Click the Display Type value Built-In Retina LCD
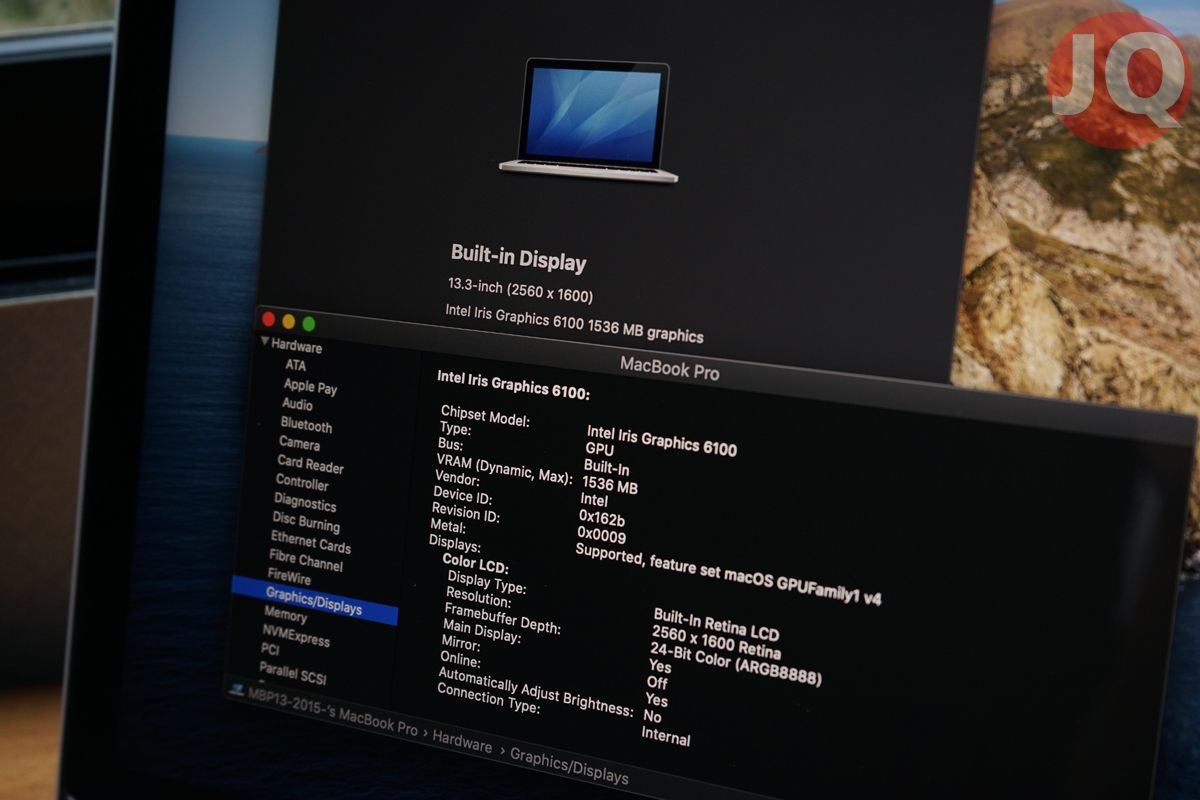This screenshot has width=1200, height=800. pos(716,624)
